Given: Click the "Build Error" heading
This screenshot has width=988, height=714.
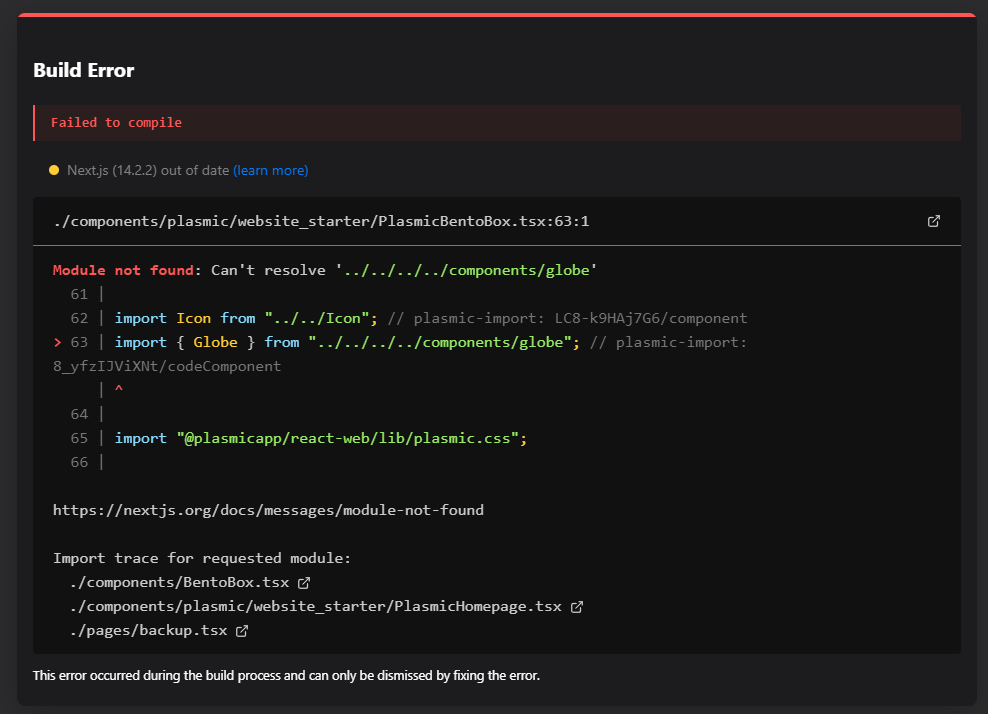Looking at the screenshot, I should click(84, 70).
